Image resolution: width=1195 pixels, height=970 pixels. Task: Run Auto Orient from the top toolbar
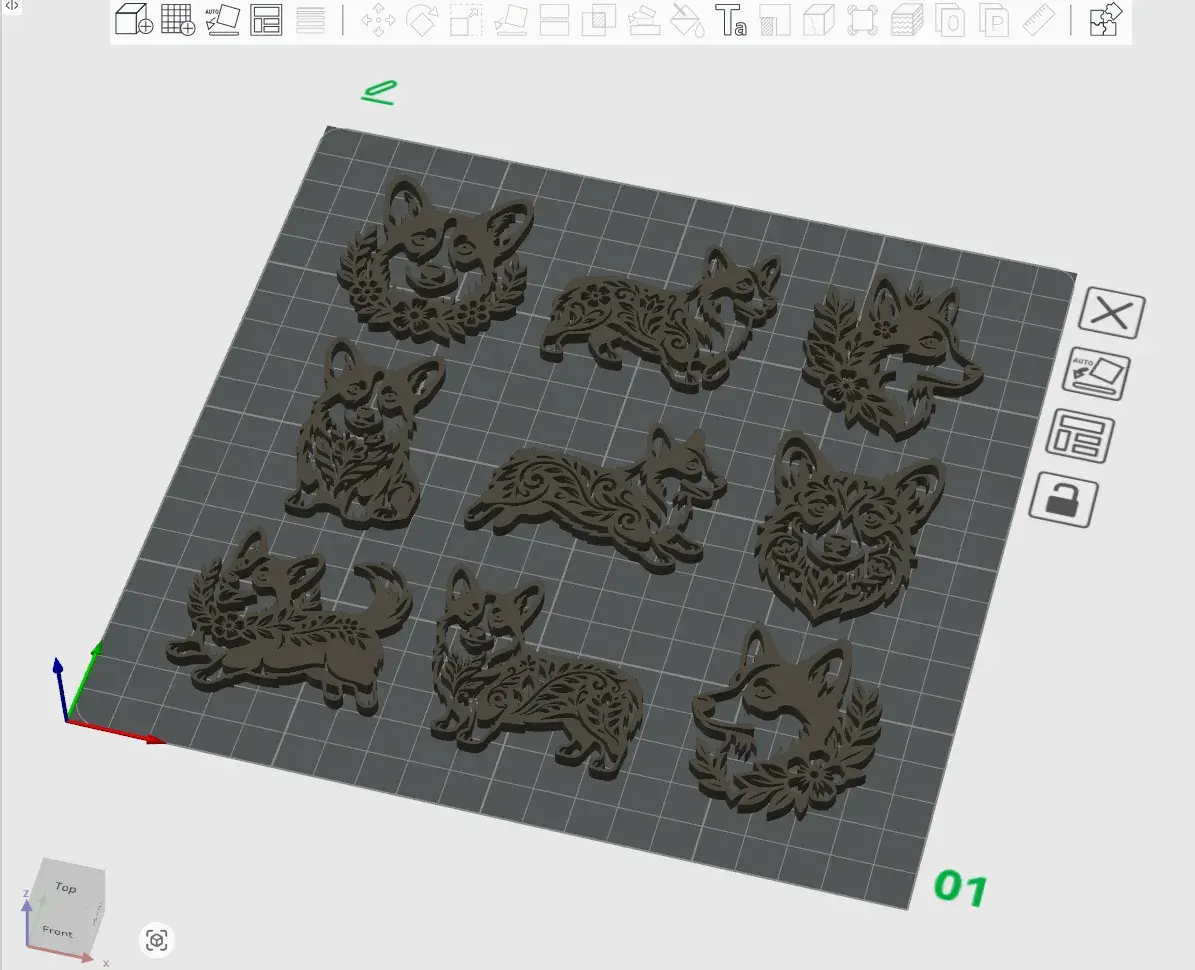click(222, 20)
